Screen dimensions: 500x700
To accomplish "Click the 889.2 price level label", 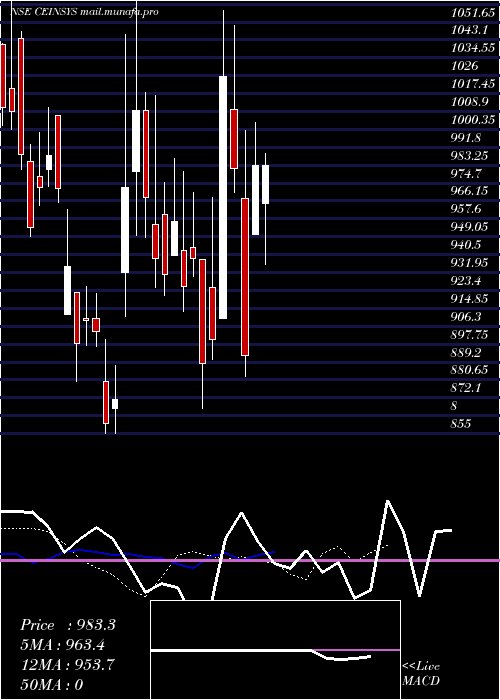I will pyautogui.click(x=466, y=352).
